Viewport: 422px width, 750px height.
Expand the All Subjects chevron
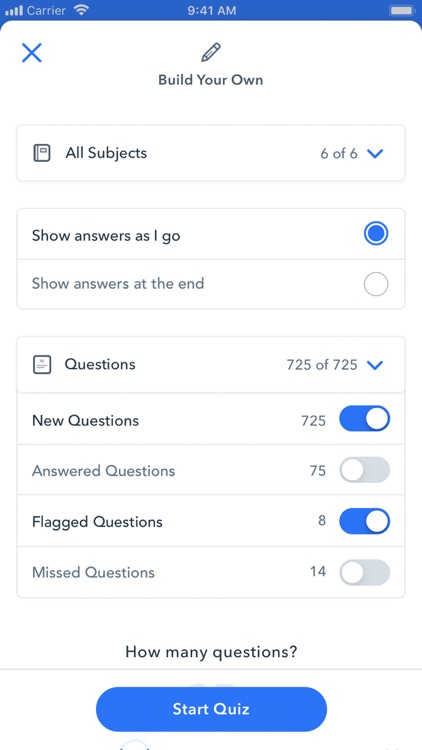[375, 154]
